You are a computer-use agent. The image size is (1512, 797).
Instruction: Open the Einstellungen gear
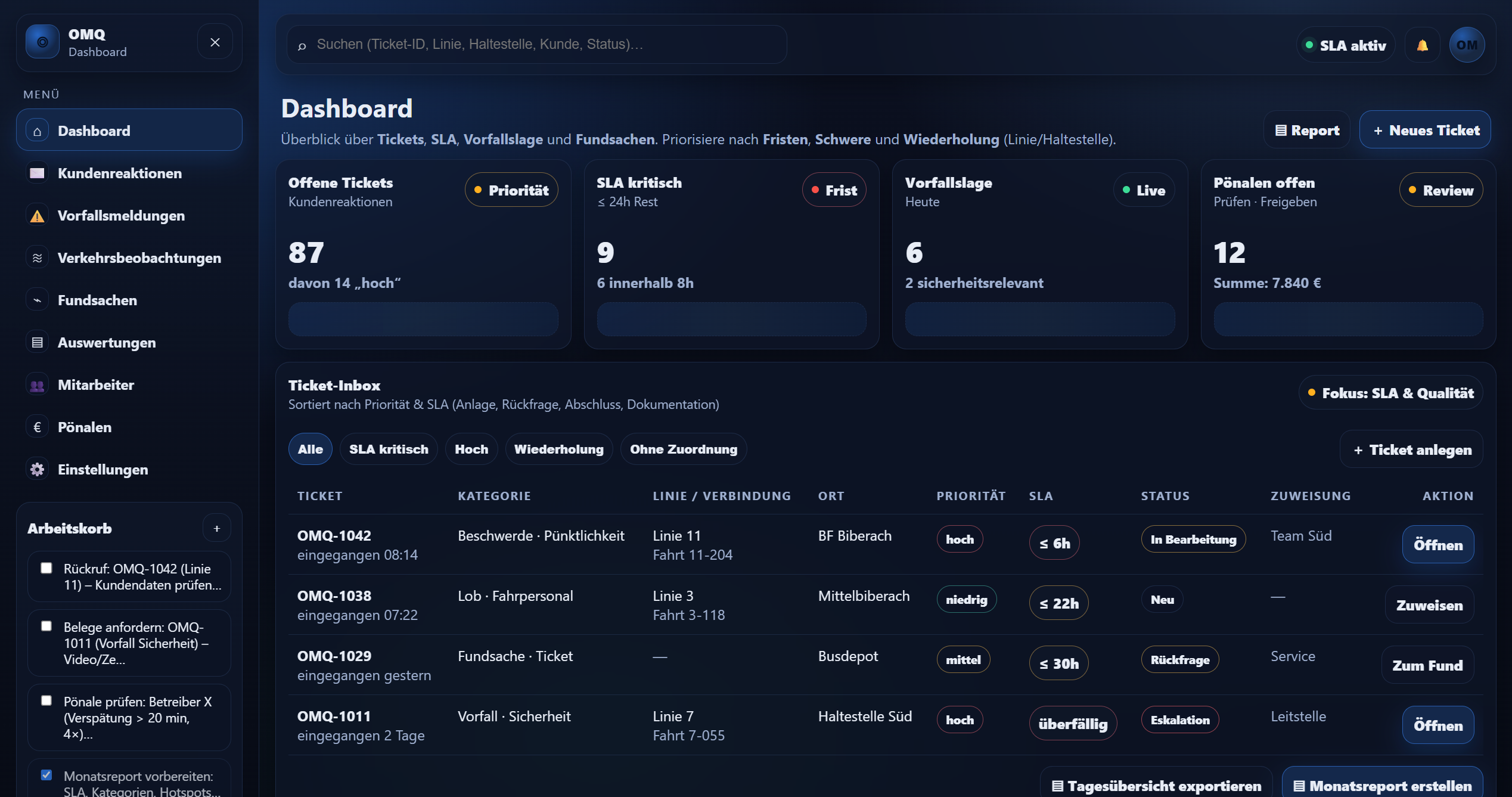point(103,469)
